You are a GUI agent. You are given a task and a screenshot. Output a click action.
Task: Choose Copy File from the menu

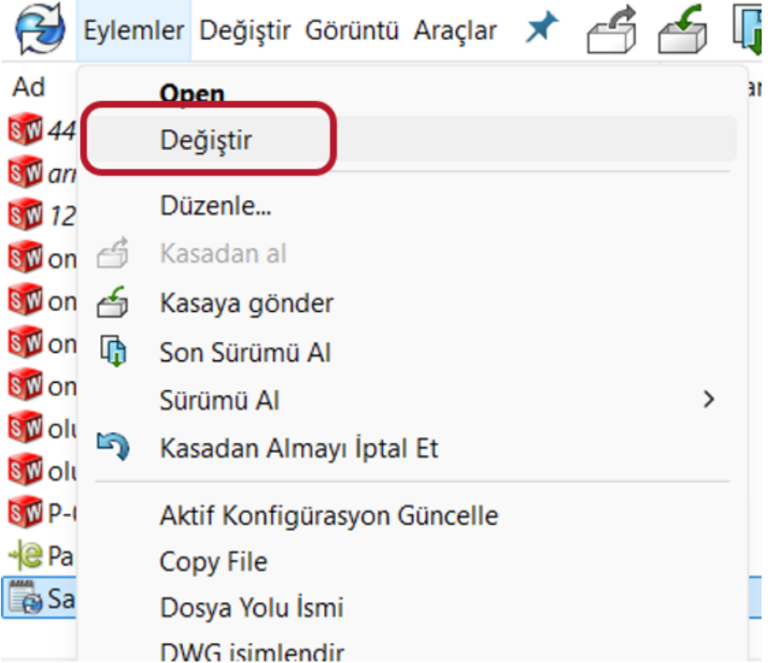click(213, 562)
